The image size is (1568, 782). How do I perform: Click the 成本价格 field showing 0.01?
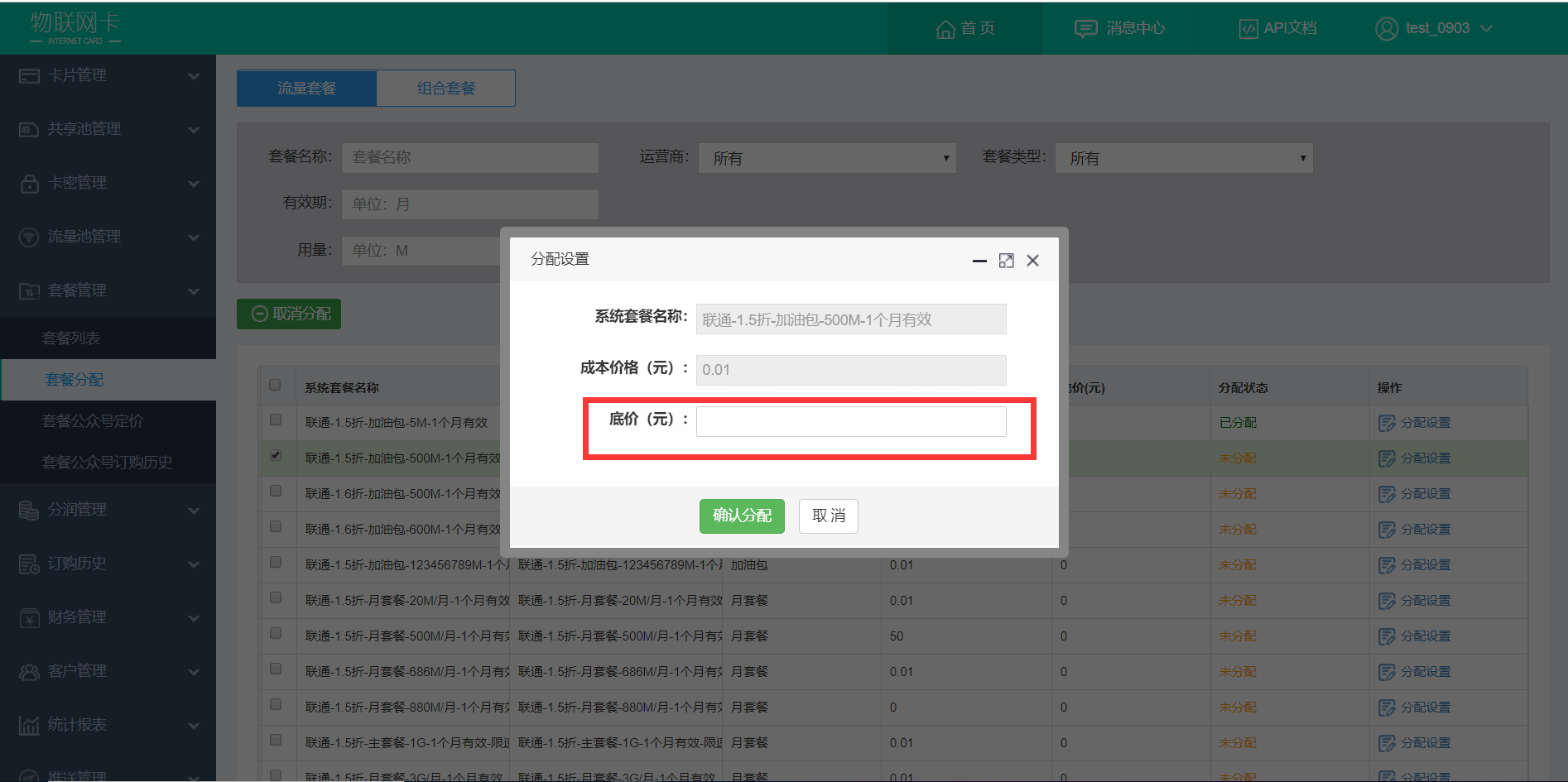851,371
